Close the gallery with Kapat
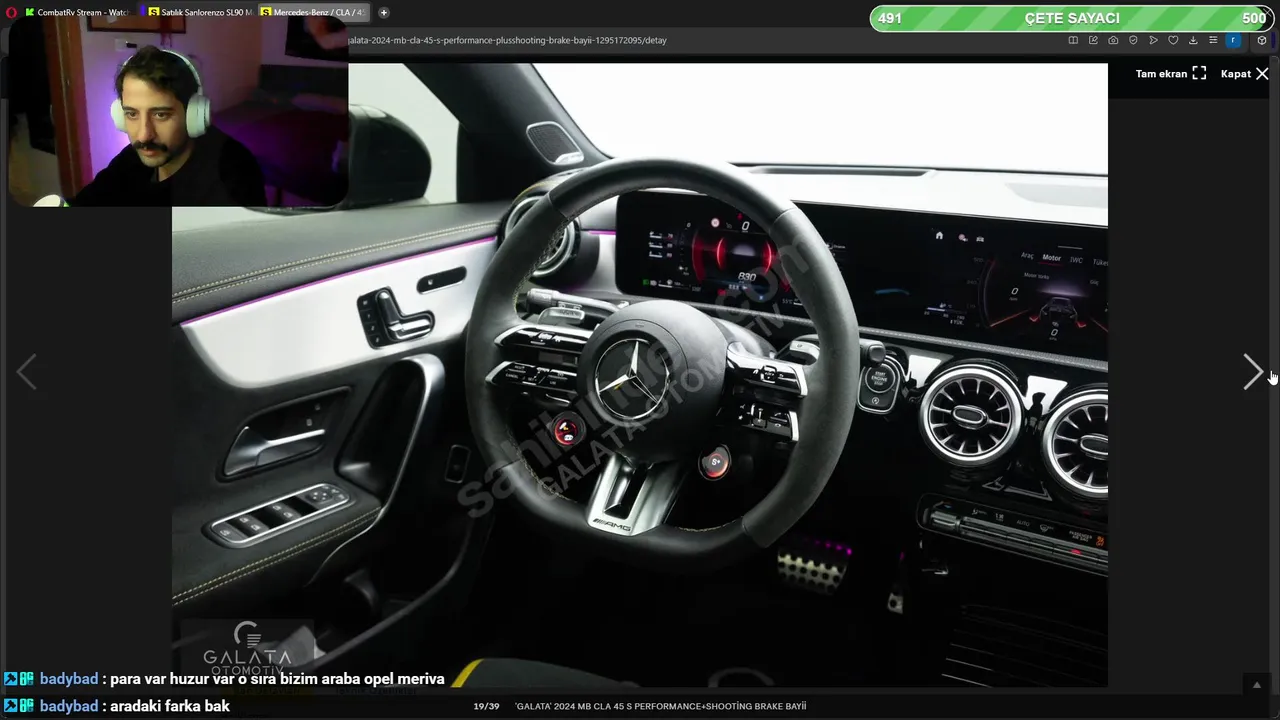 tap(1244, 73)
